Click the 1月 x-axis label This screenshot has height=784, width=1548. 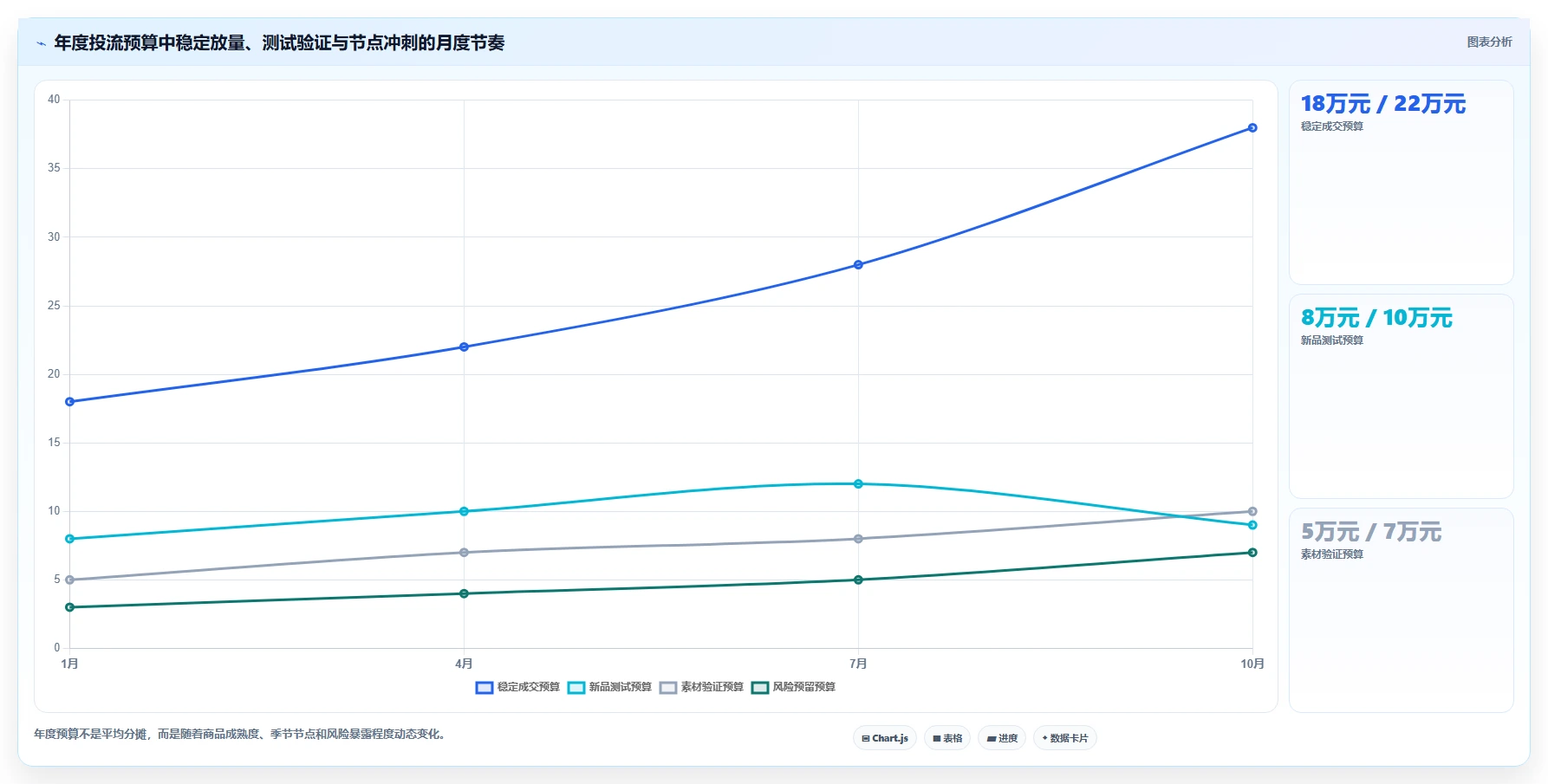click(x=70, y=664)
